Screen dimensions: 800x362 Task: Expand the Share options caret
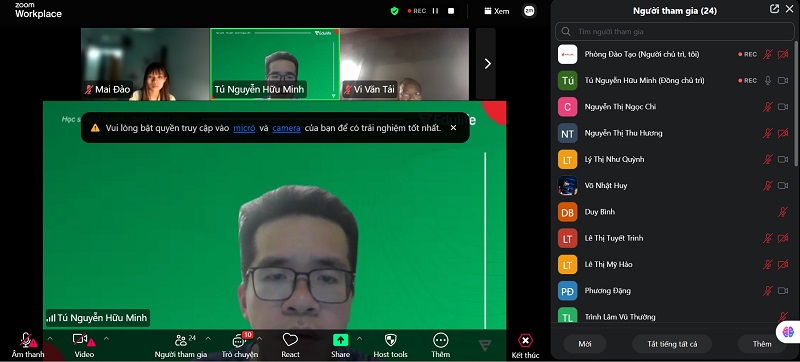point(359,339)
